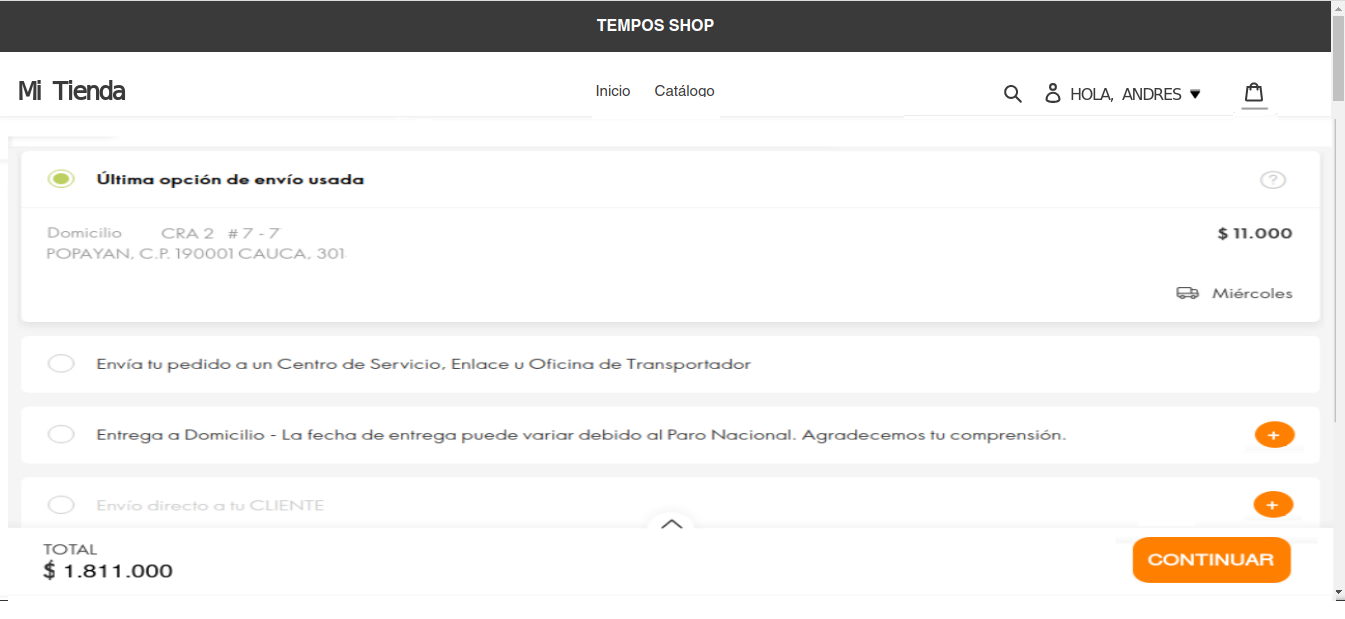The width and height of the screenshot is (1345, 619).
Task: Expand Entrega a Domicilio with orange plus
Action: (1273, 435)
